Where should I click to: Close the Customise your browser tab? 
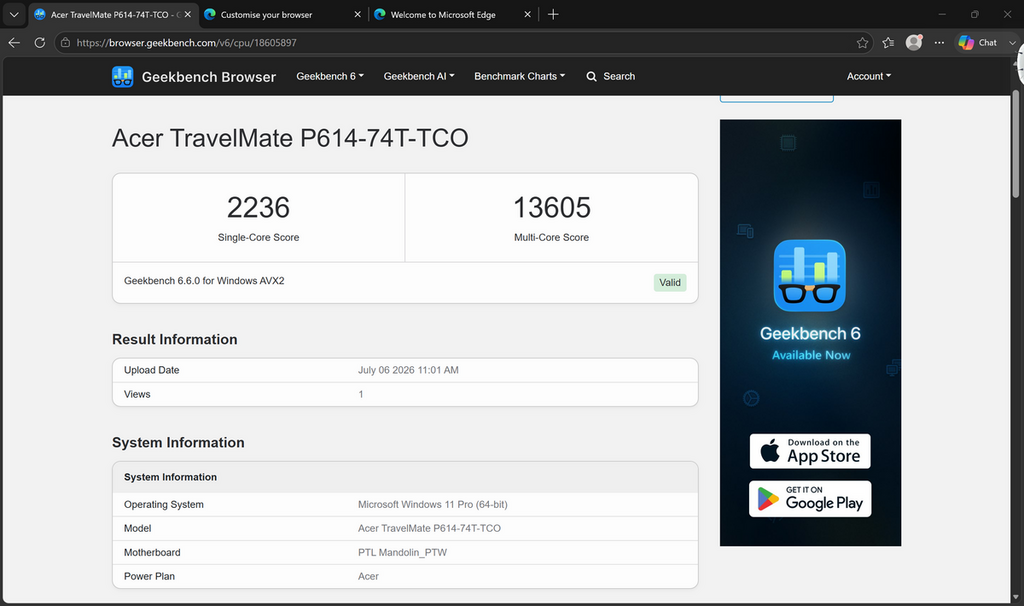point(357,14)
